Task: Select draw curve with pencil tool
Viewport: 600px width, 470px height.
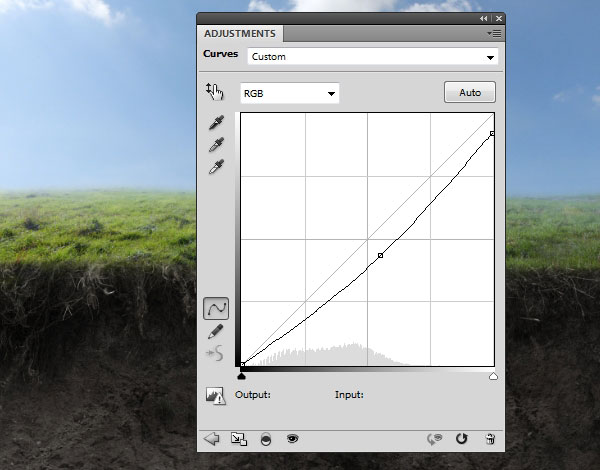Action: pos(215,331)
